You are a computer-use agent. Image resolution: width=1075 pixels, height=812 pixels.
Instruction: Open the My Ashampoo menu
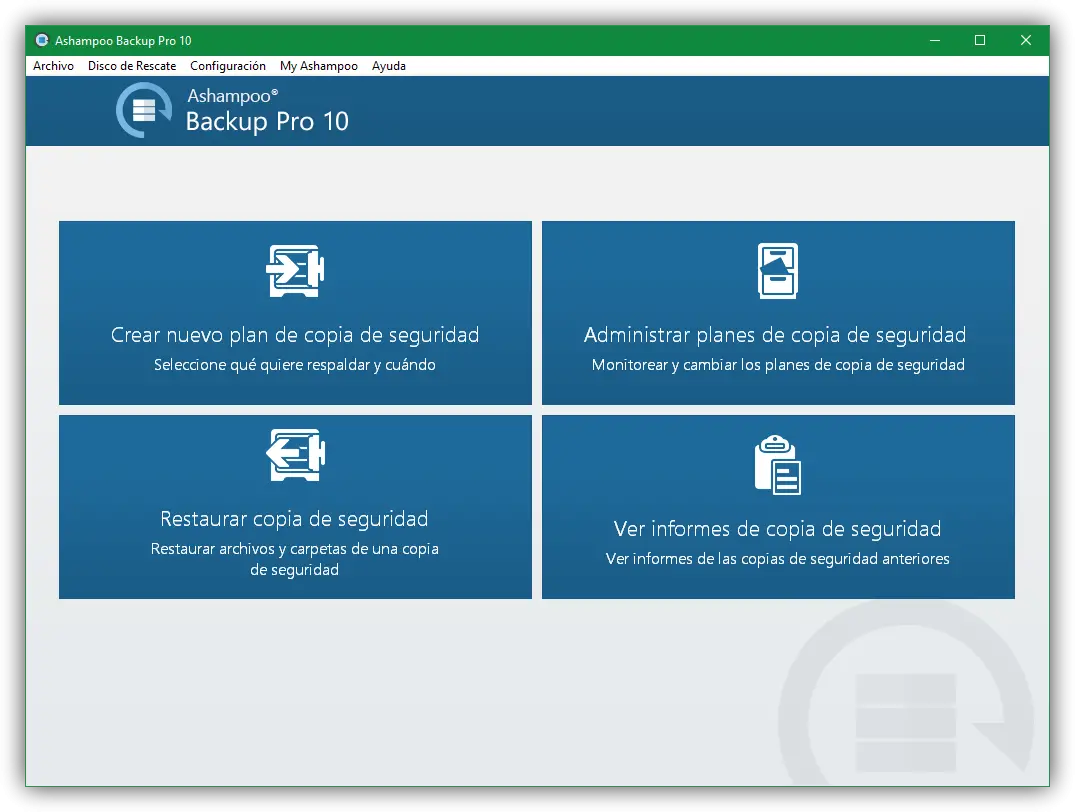tap(319, 66)
